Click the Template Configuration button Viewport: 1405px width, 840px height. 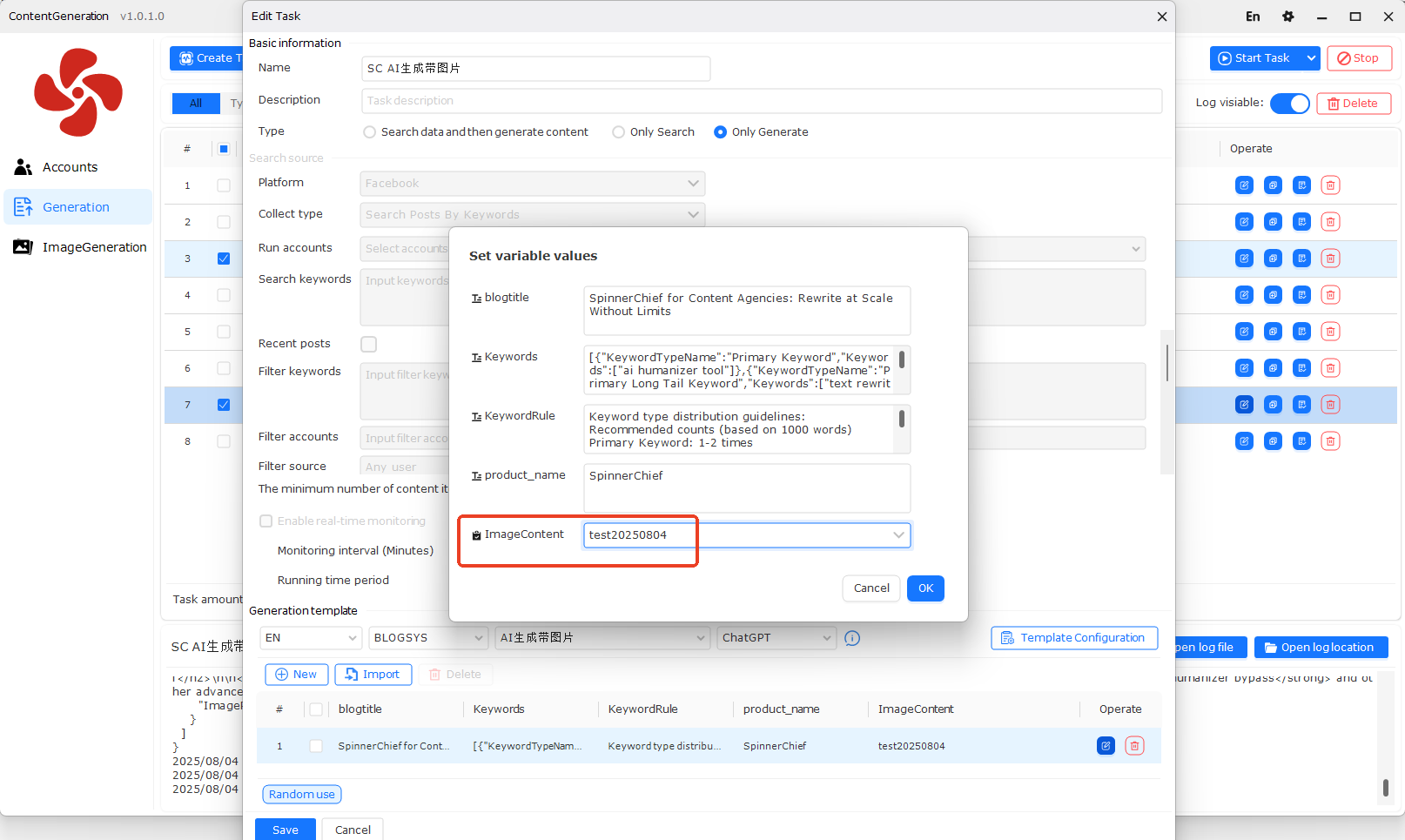(1073, 638)
